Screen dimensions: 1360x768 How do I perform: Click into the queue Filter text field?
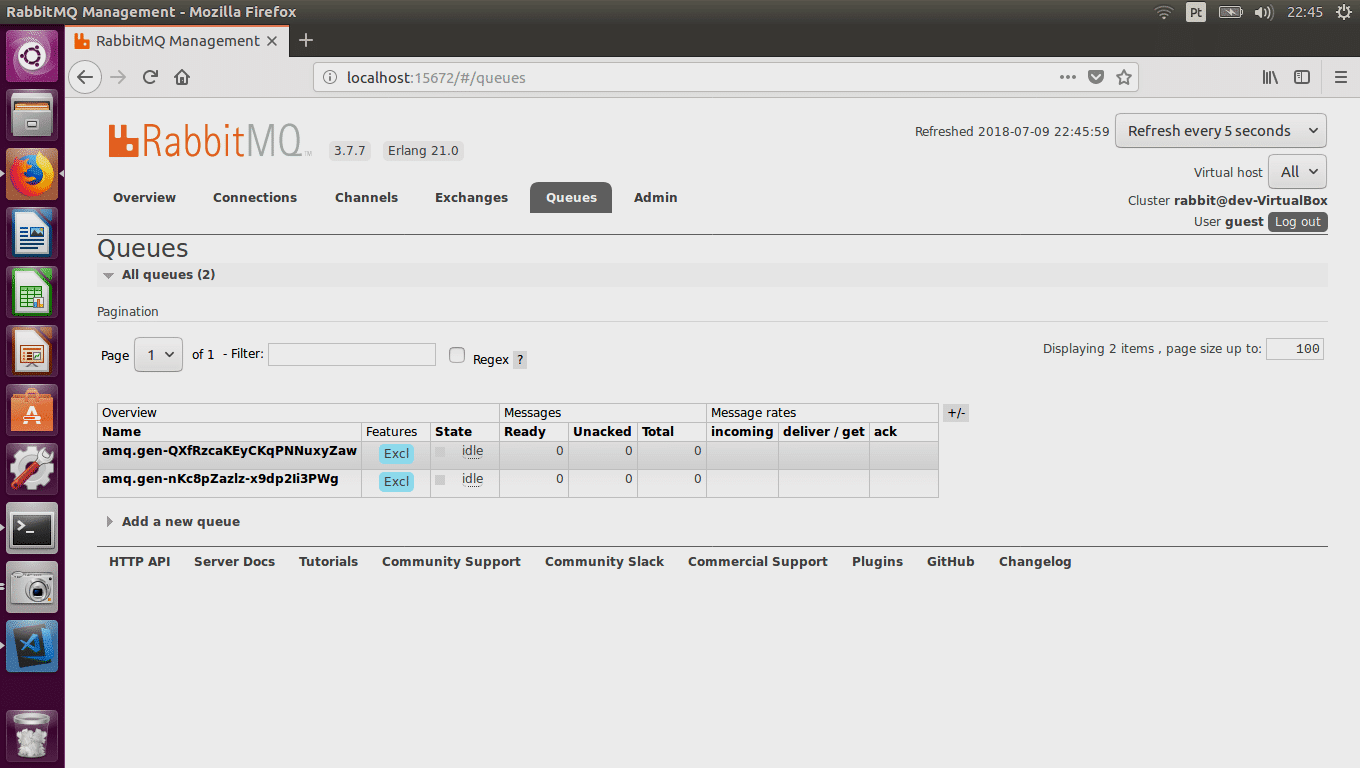(x=351, y=354)
